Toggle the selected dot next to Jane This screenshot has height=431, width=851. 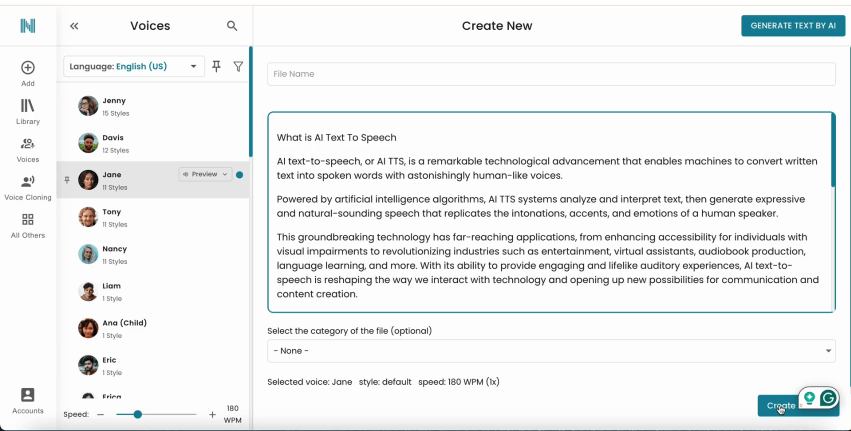239,175
